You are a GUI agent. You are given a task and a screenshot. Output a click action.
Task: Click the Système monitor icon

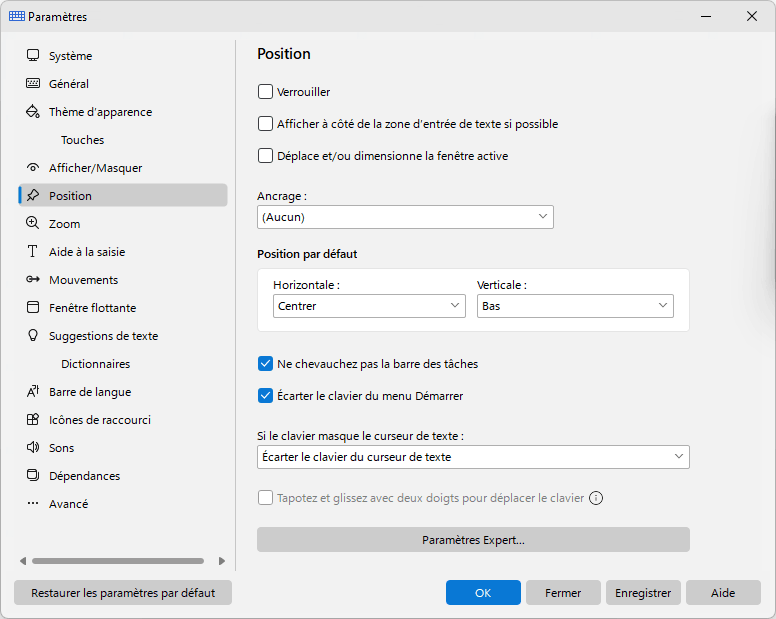click(33, 55)
